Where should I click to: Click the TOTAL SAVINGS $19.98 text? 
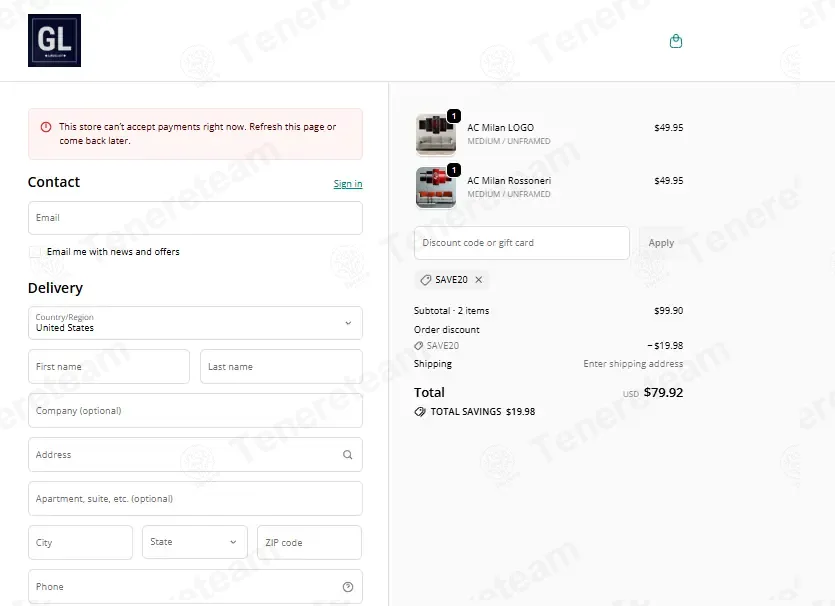(x=482, y=412)
